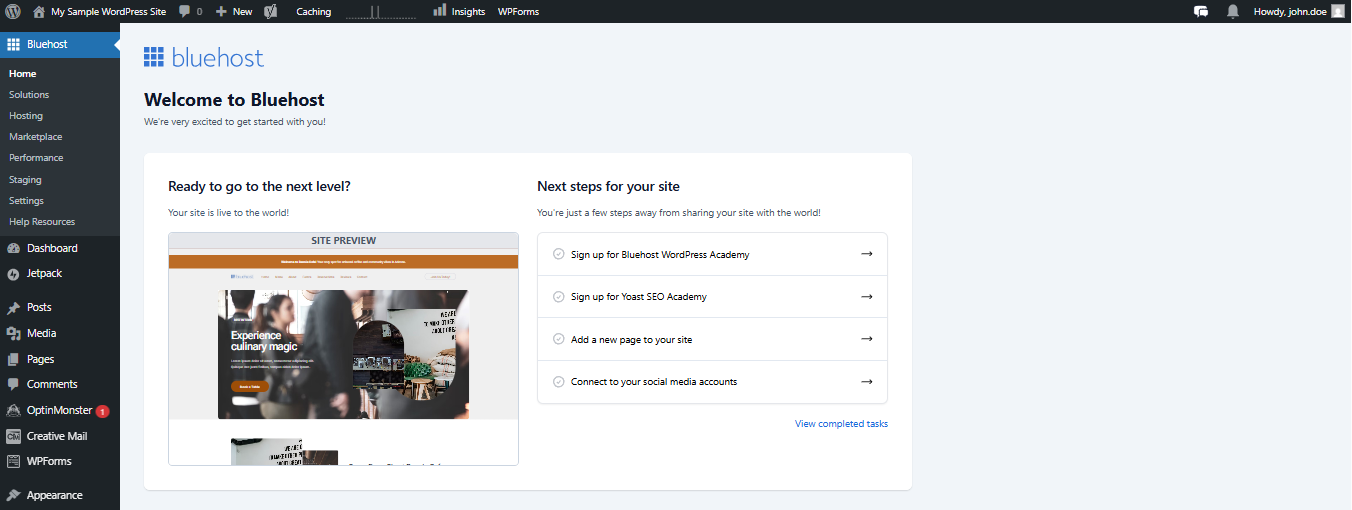
Task: Open the home icon for My Sample WordPress Site
Action: click(39, 11)
